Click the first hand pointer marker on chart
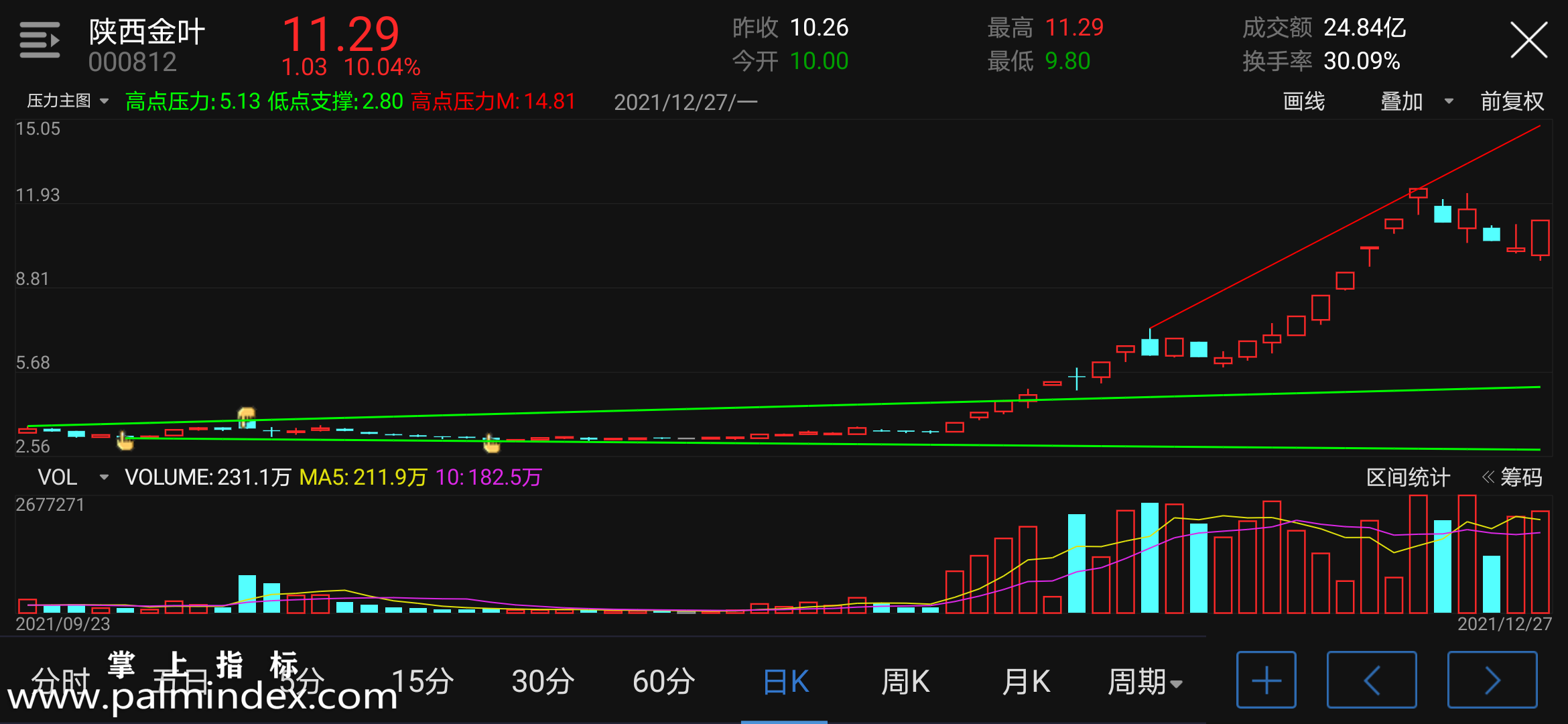Screen dimensions: 1568x724 click(125, 440)
